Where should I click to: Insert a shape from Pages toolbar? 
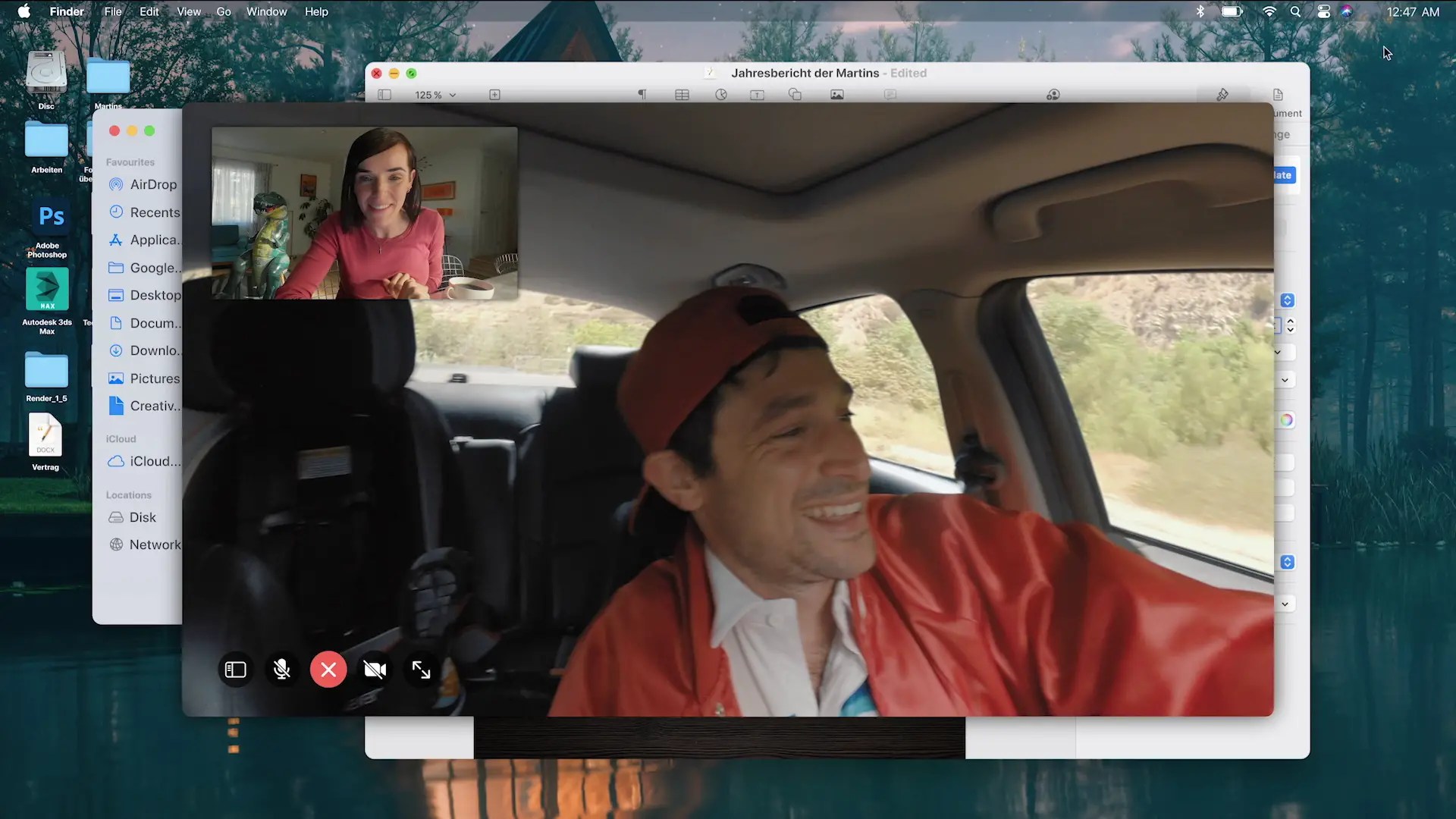click(x=795, y=95)
